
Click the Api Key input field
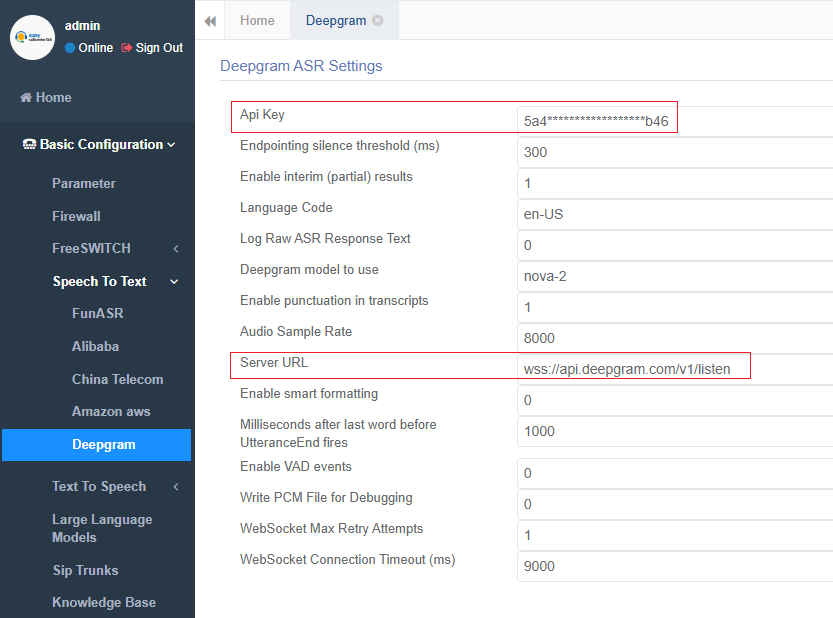tap(675, 121)
